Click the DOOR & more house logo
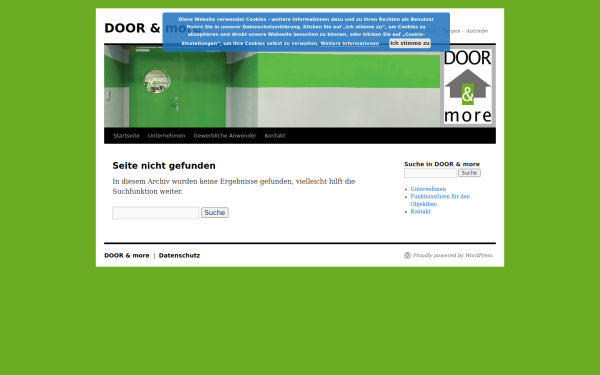Image resolution: width=600 pixels, height=375 pixels. click(x=468, y=86)
